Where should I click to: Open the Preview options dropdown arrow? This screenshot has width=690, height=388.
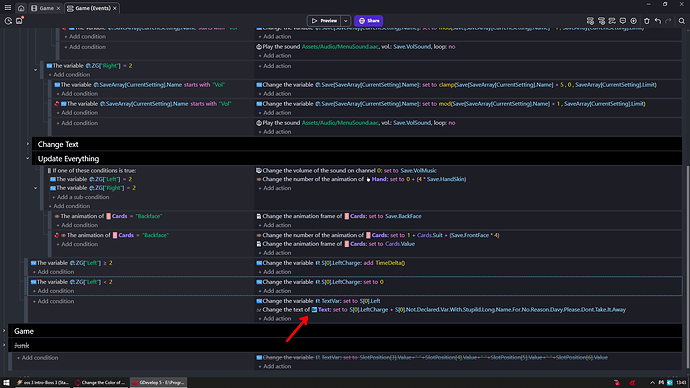point(346,21)
